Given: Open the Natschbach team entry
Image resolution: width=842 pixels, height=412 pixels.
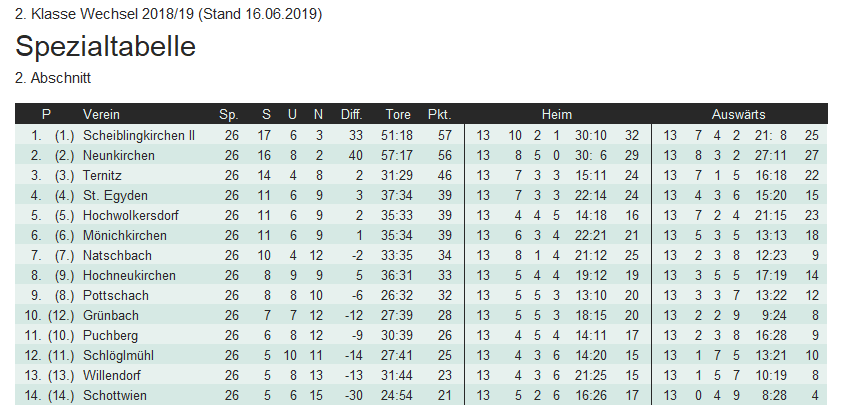Looking at the screenshot, I should click(115, 255).
